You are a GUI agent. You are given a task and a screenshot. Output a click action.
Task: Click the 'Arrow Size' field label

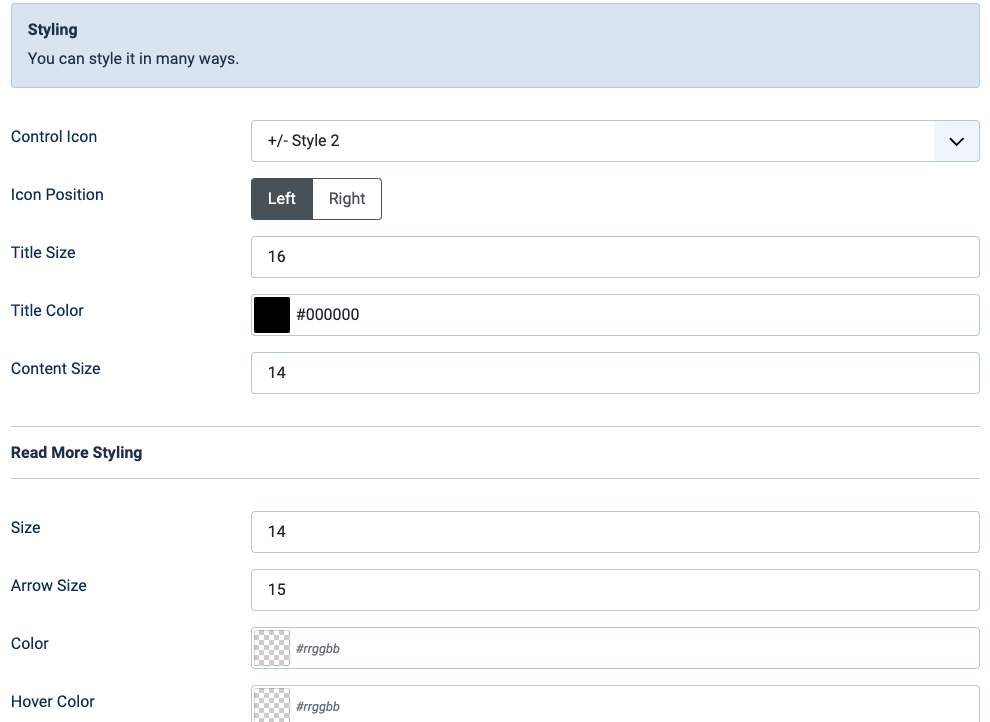coord(49,586)
